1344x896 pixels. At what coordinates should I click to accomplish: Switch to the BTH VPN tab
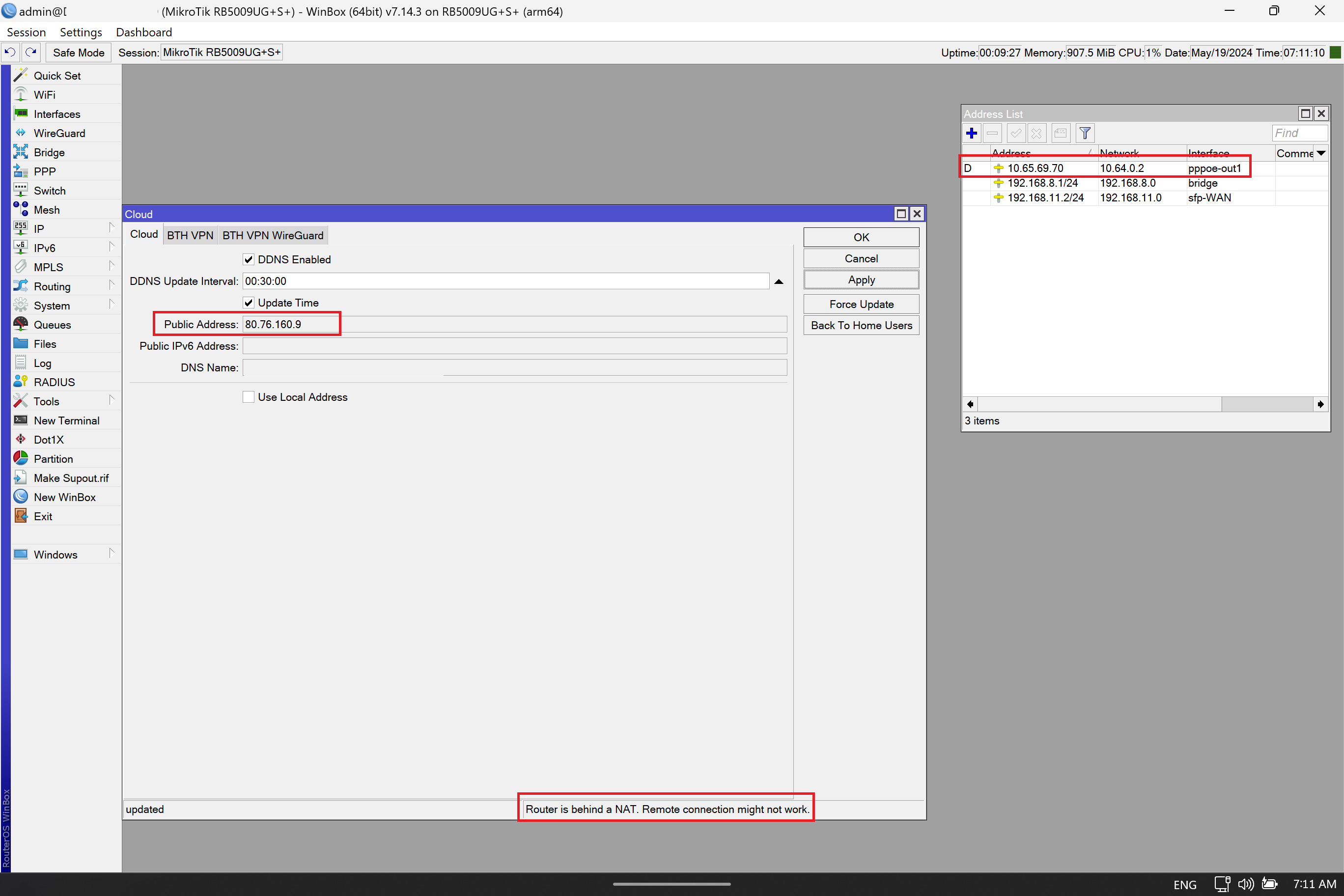click(190, 234)
